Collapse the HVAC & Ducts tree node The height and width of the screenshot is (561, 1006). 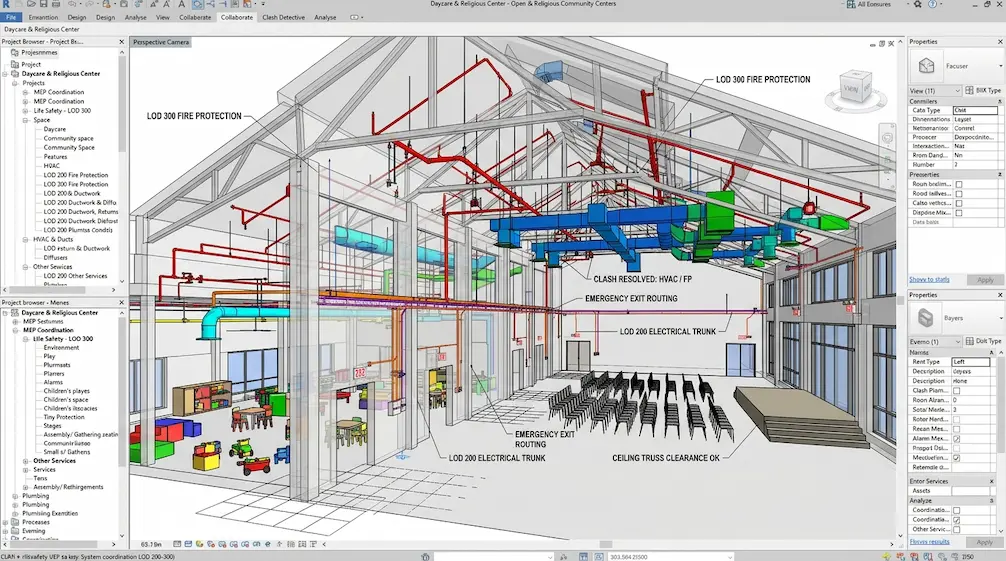pos(26,239)
